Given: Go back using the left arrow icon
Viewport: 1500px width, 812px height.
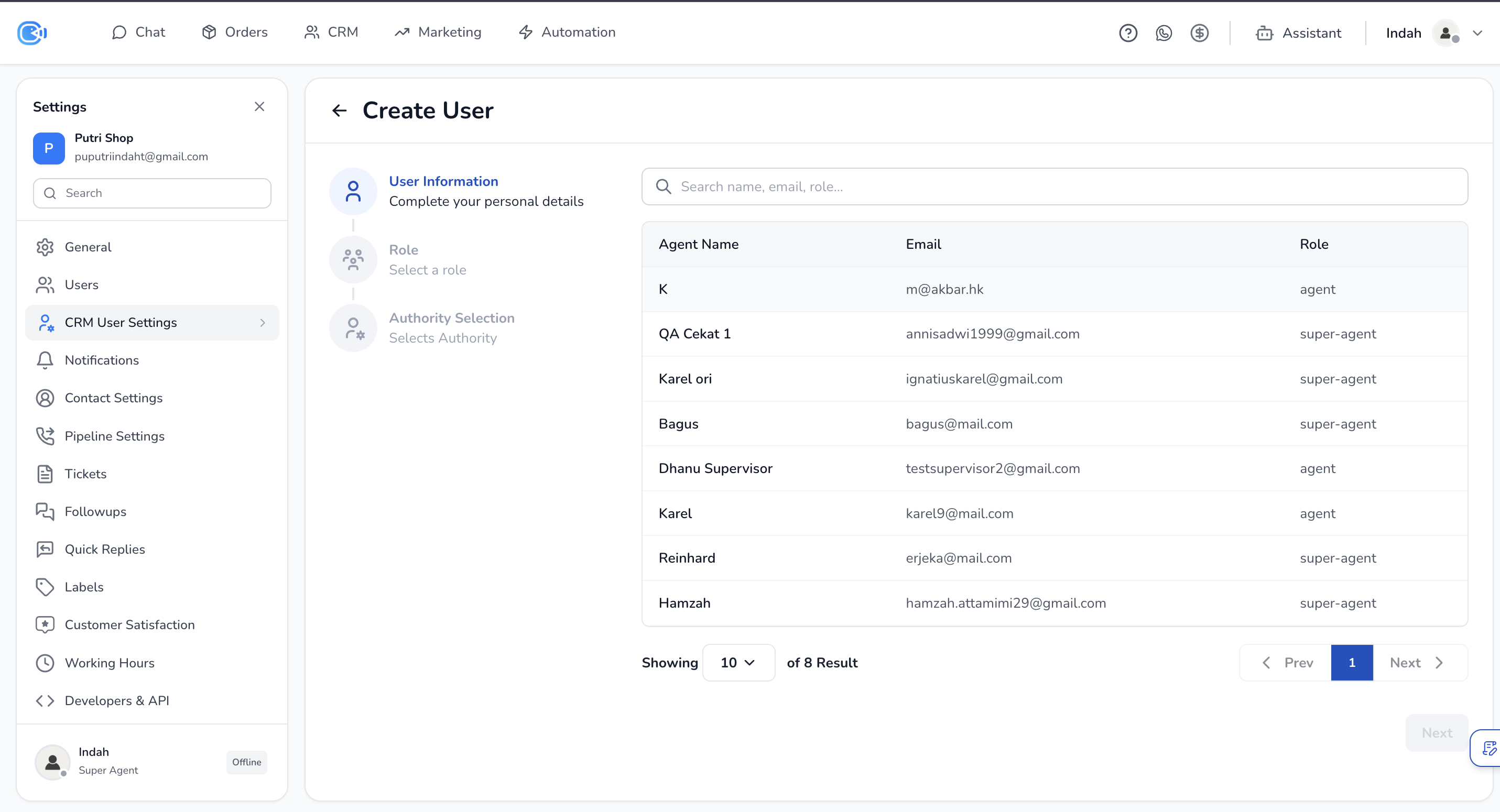Looking at the screenshot, I should click(x=340, y=111).
